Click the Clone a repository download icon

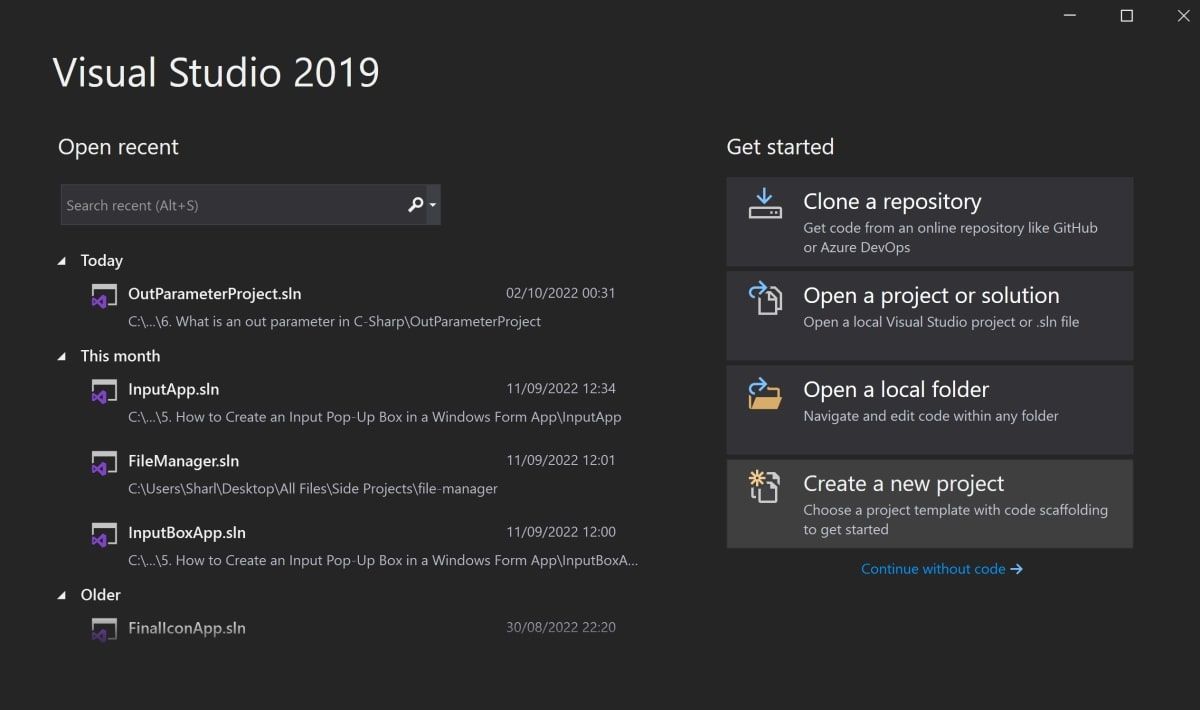(765, 203)
